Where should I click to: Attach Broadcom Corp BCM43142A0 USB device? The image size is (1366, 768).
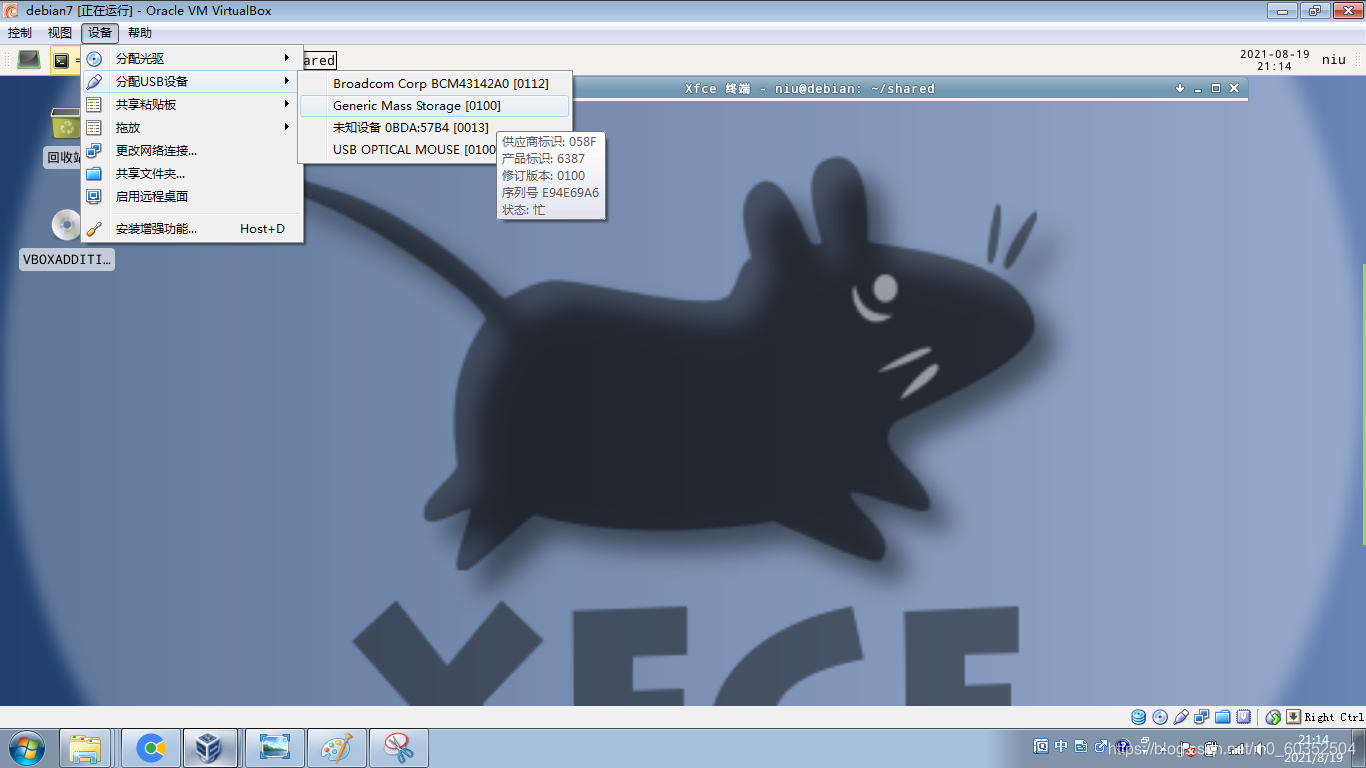[435, 84]
